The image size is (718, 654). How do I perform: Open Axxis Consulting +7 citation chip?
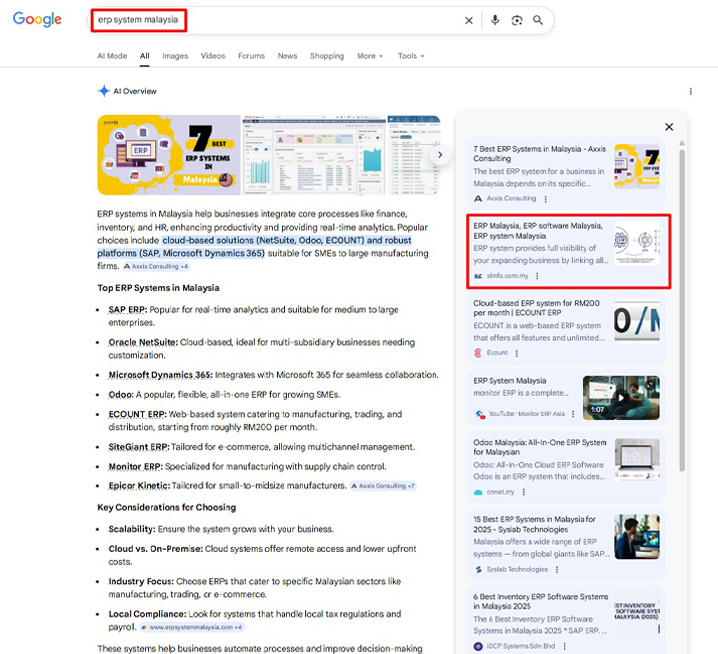click(x=383, y=485)
